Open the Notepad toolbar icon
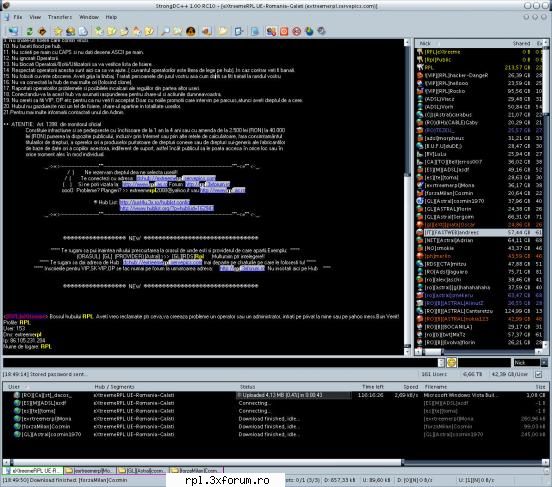The image size is (552, 487). [255, 31]
